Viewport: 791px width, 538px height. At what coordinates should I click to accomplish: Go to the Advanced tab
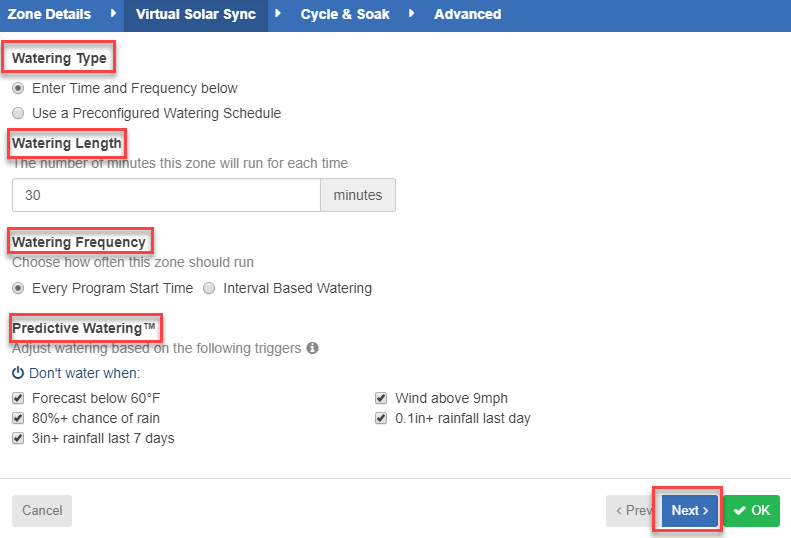tap(468, 14)
